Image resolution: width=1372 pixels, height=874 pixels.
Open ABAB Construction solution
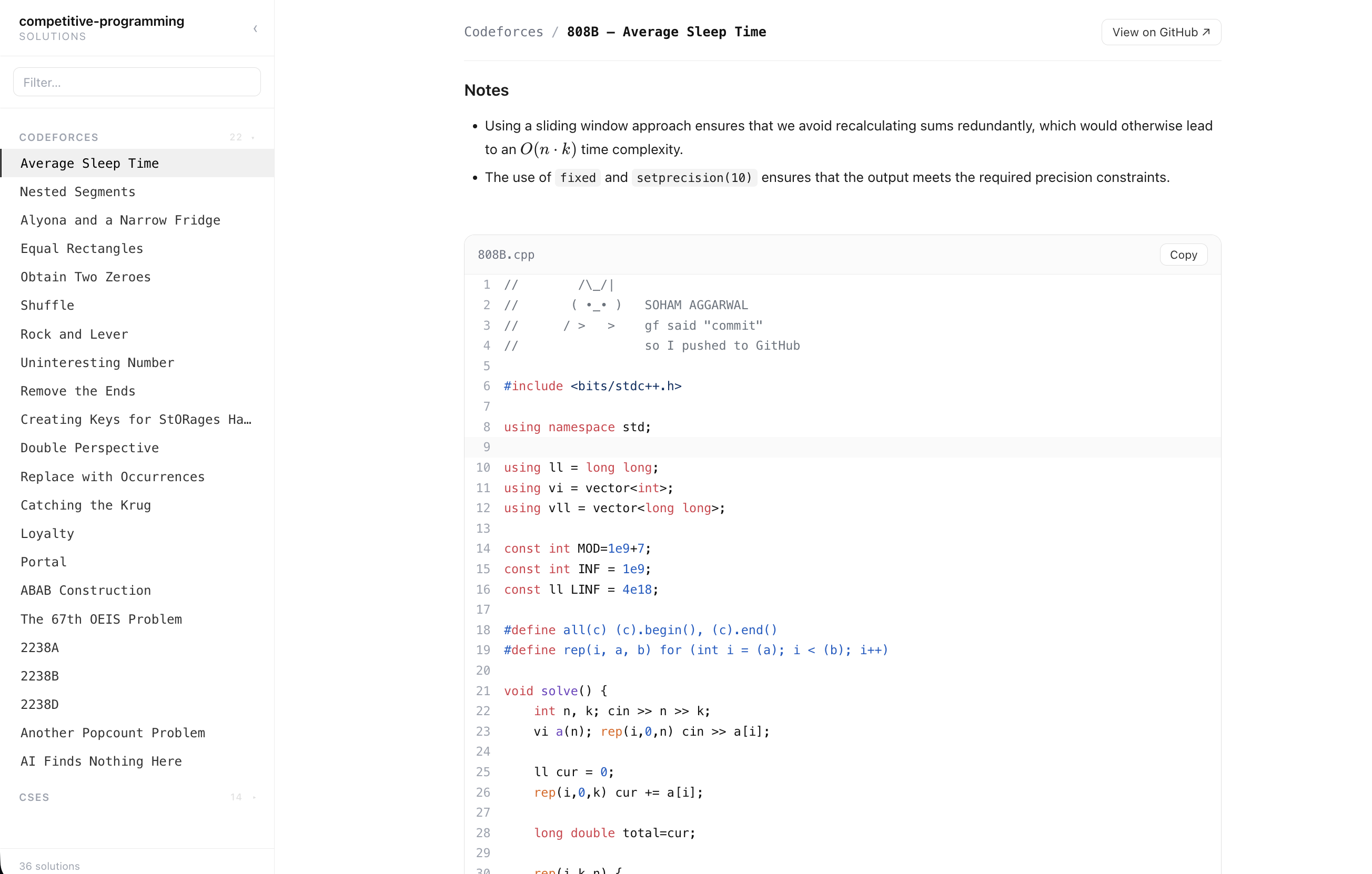[137, 591]
